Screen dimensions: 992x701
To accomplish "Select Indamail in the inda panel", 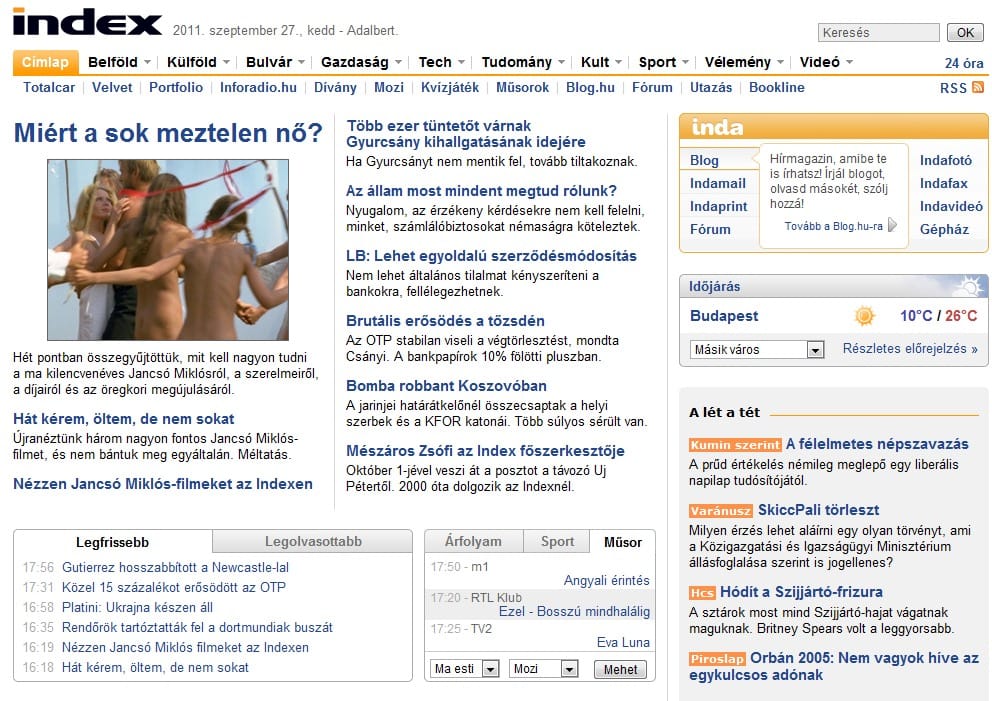I will [x=717, y=183].
